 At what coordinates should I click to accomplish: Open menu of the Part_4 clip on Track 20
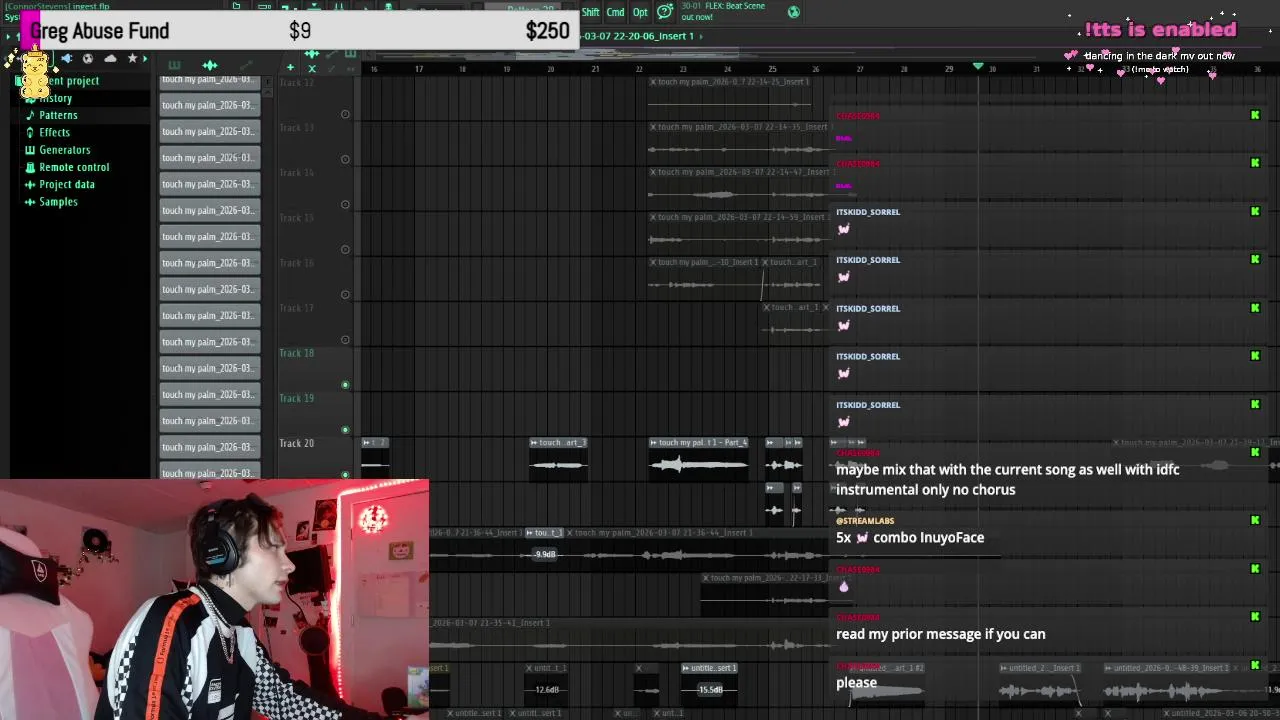pos(654,442)
